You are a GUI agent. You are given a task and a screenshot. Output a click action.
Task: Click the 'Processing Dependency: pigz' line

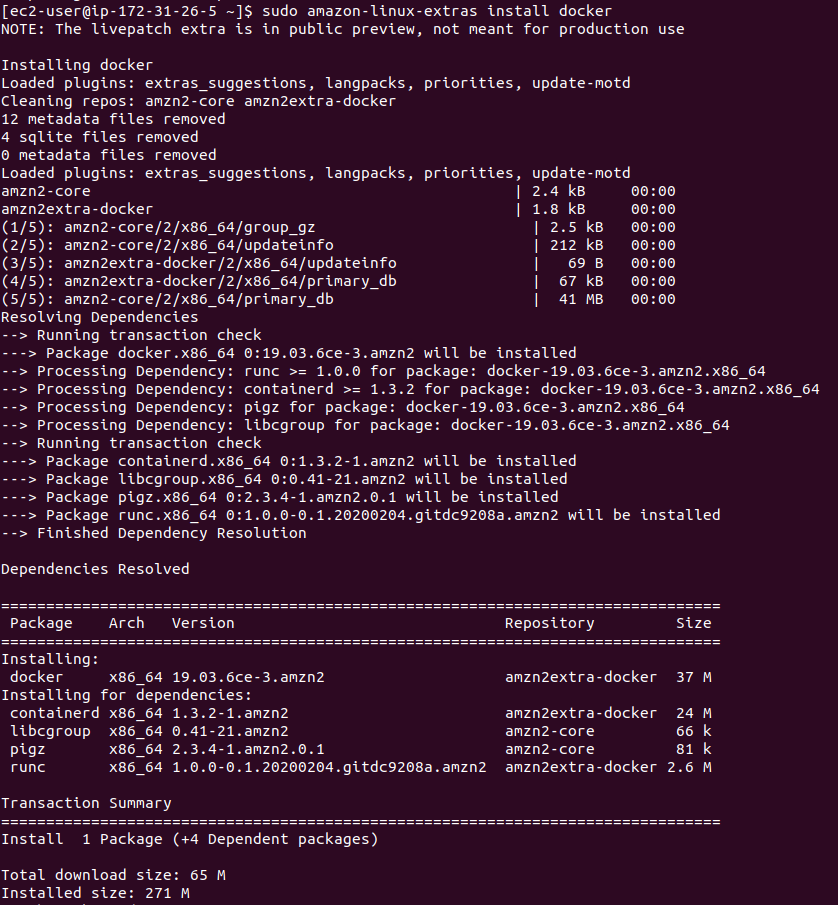coord(343,407)
